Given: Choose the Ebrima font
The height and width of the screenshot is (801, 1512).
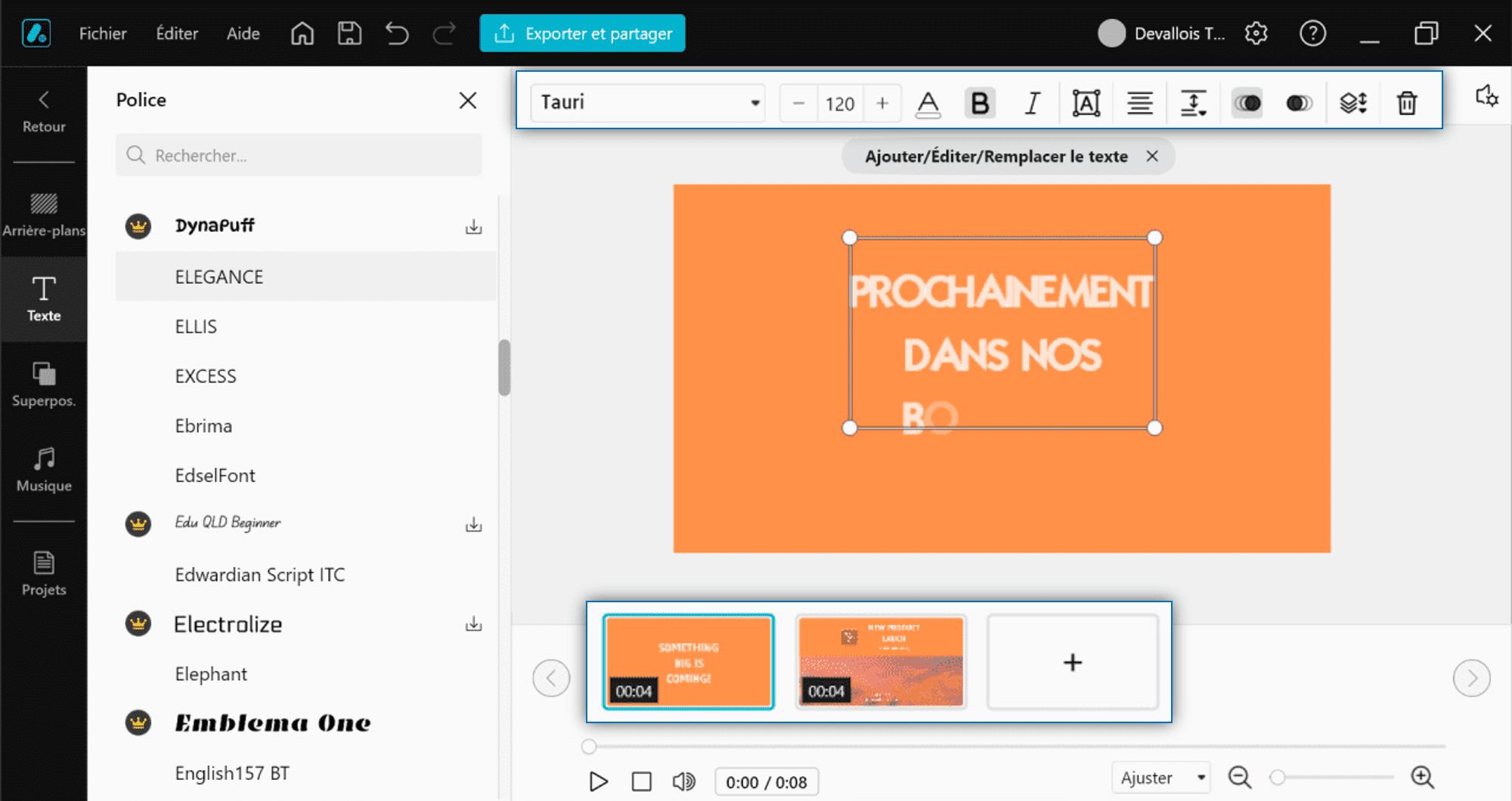Looking at the screenshot, I should (x=305, y=426).
